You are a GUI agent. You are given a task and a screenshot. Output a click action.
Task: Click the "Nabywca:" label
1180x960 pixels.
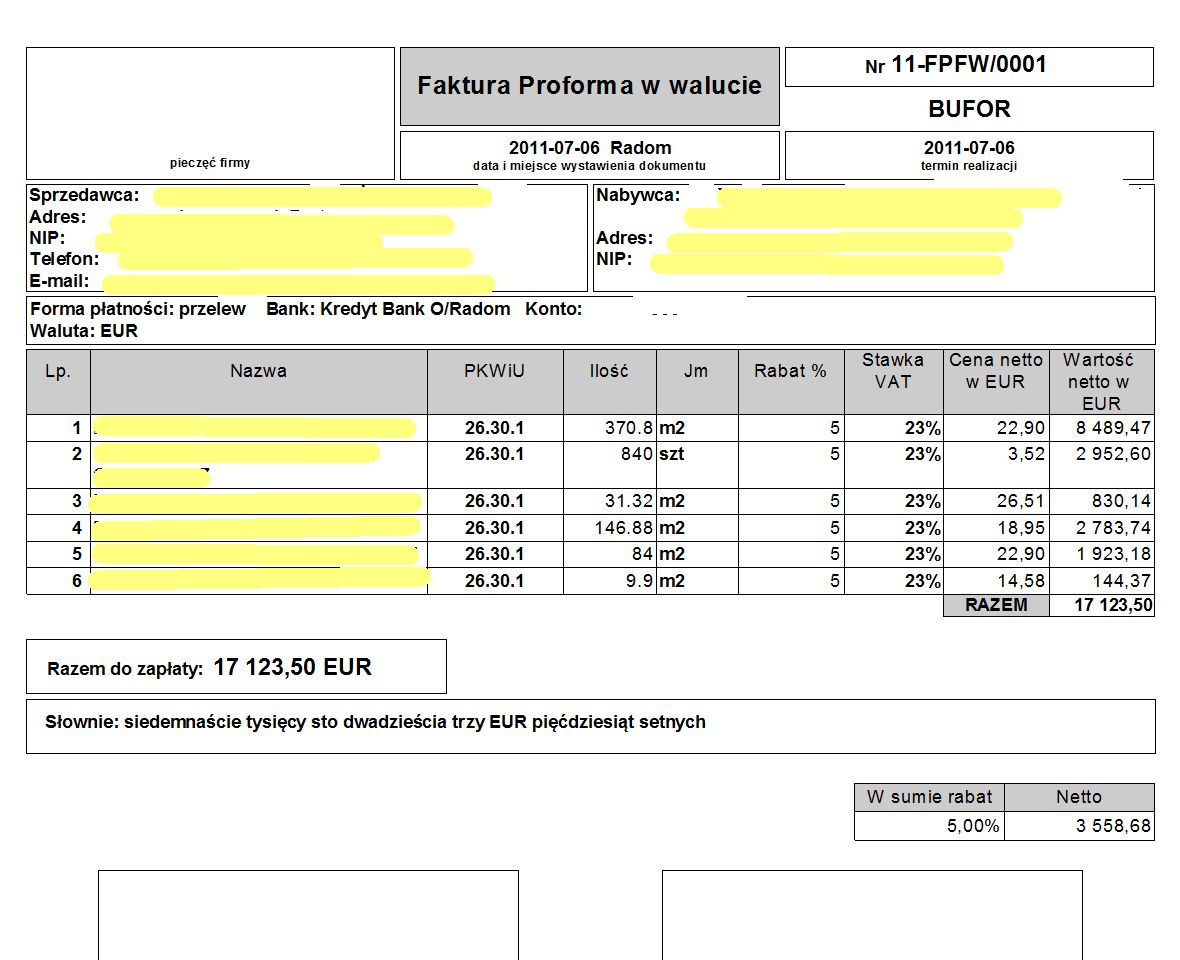click(x=638, y=195)
